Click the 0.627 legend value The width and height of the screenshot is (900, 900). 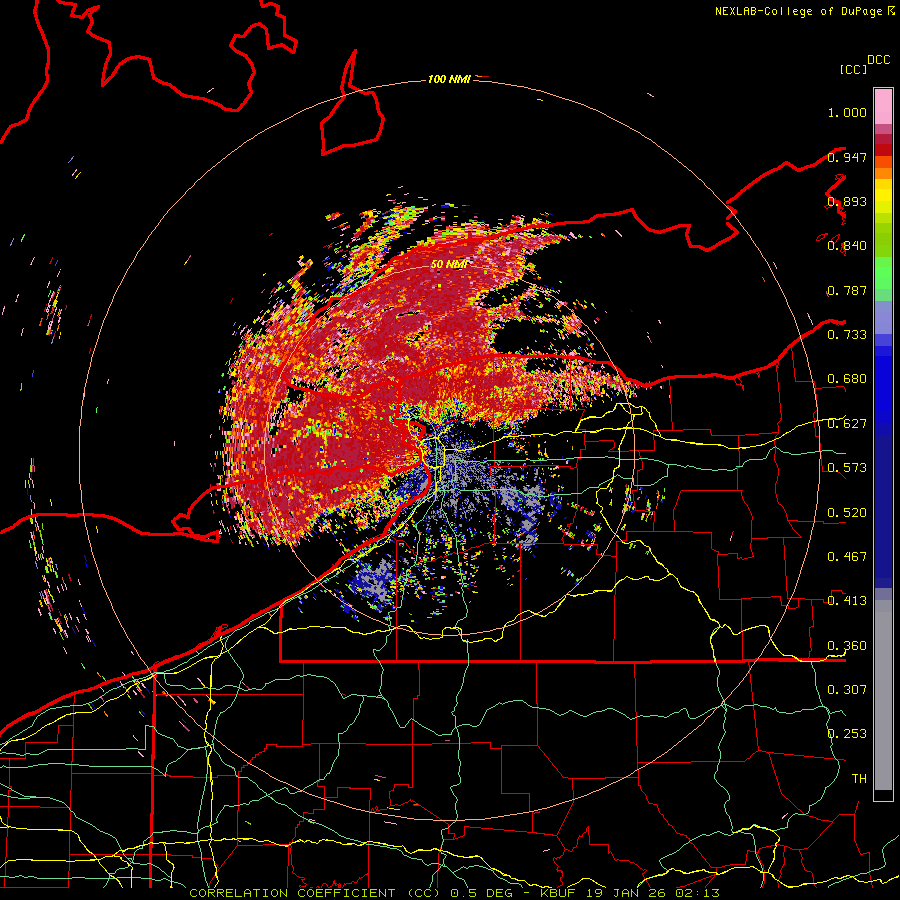(x=847, y=424)
